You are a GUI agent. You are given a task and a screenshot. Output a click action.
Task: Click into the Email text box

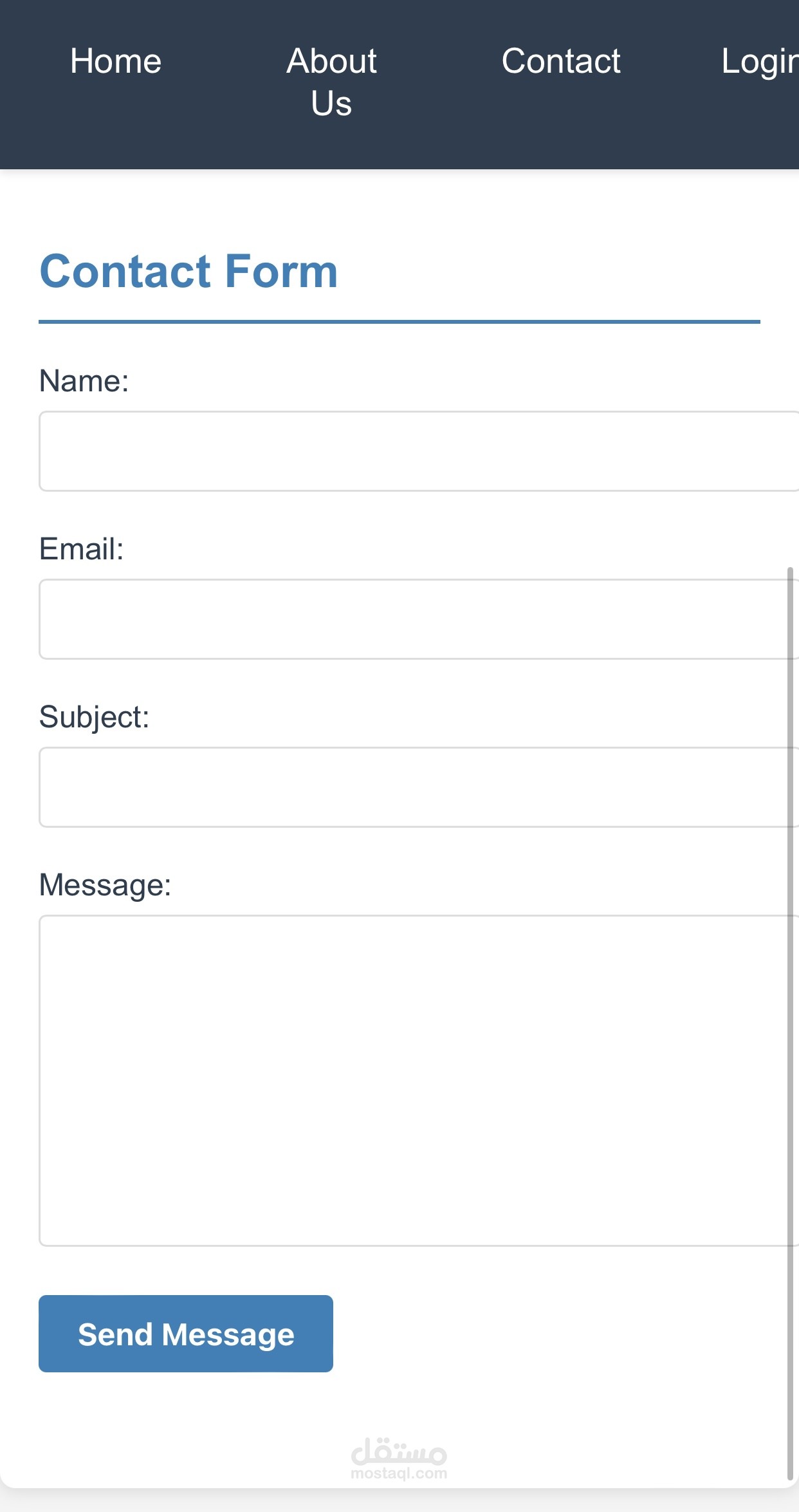pyautogui.click(x=412, y=619)
